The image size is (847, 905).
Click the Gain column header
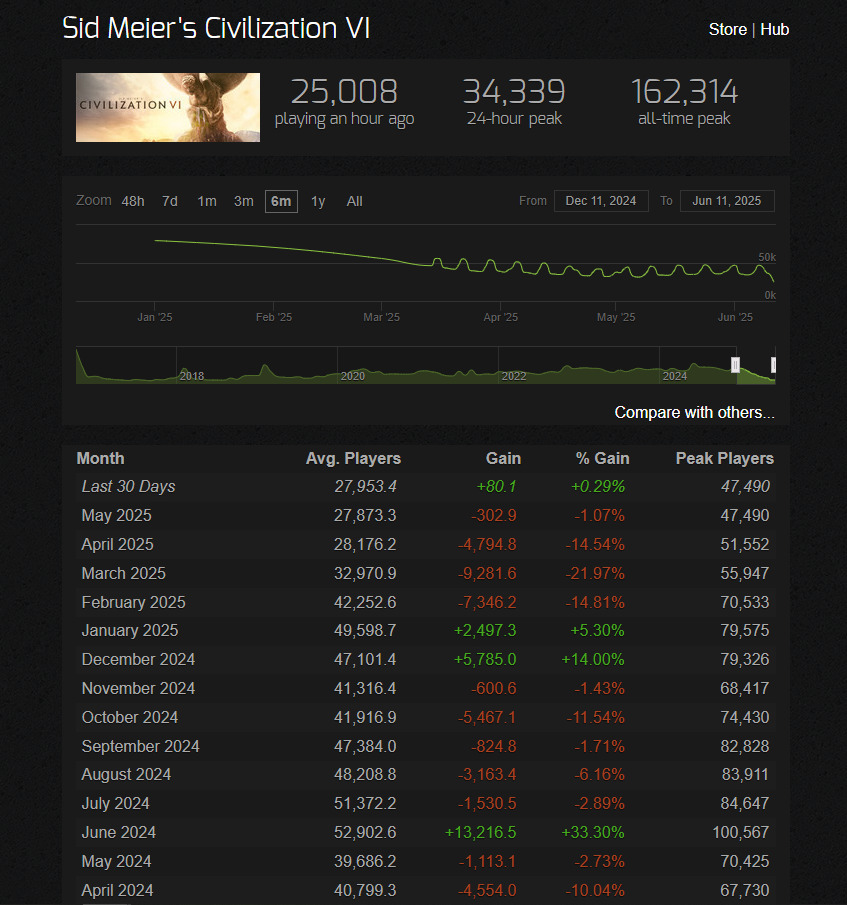coord(503,458)
